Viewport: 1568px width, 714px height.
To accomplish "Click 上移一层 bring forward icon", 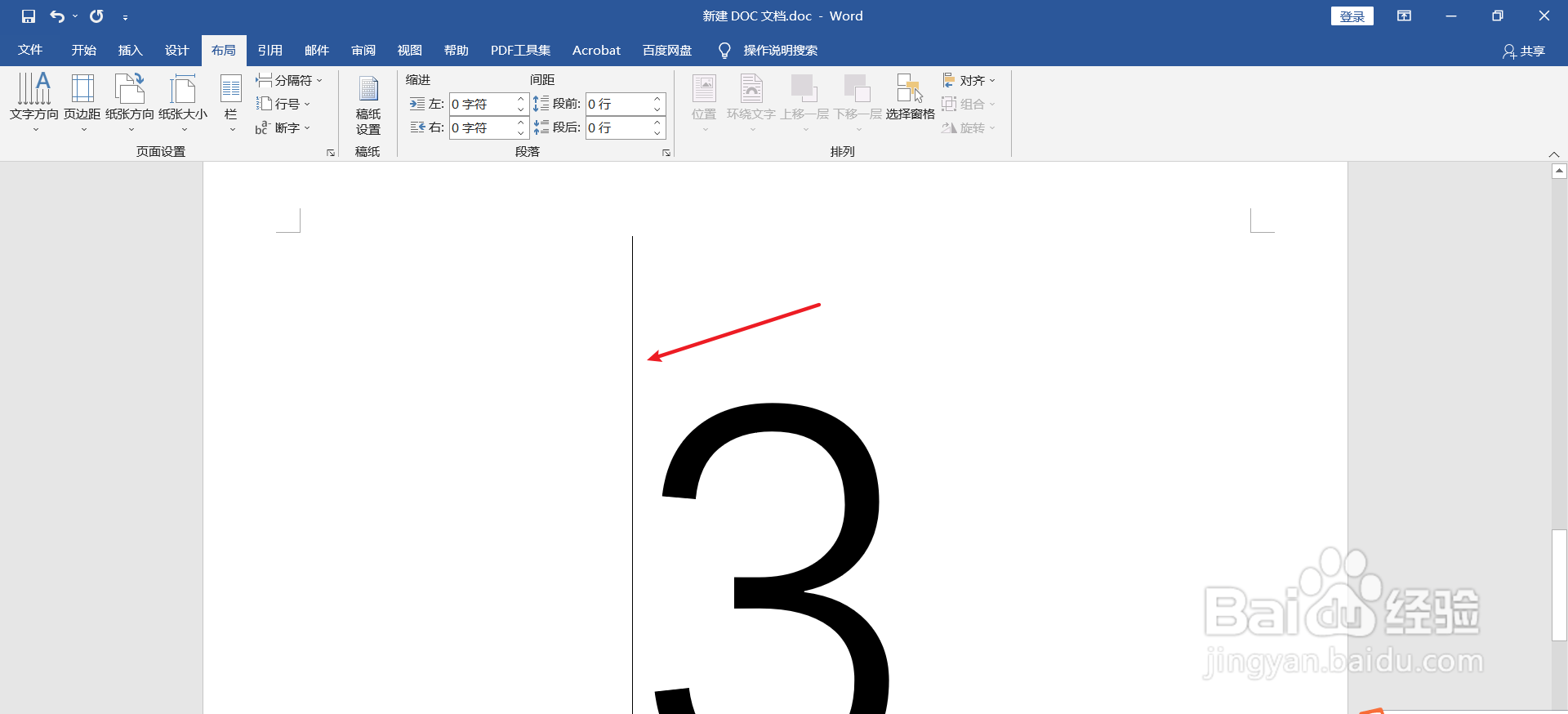I will point(804,102).
